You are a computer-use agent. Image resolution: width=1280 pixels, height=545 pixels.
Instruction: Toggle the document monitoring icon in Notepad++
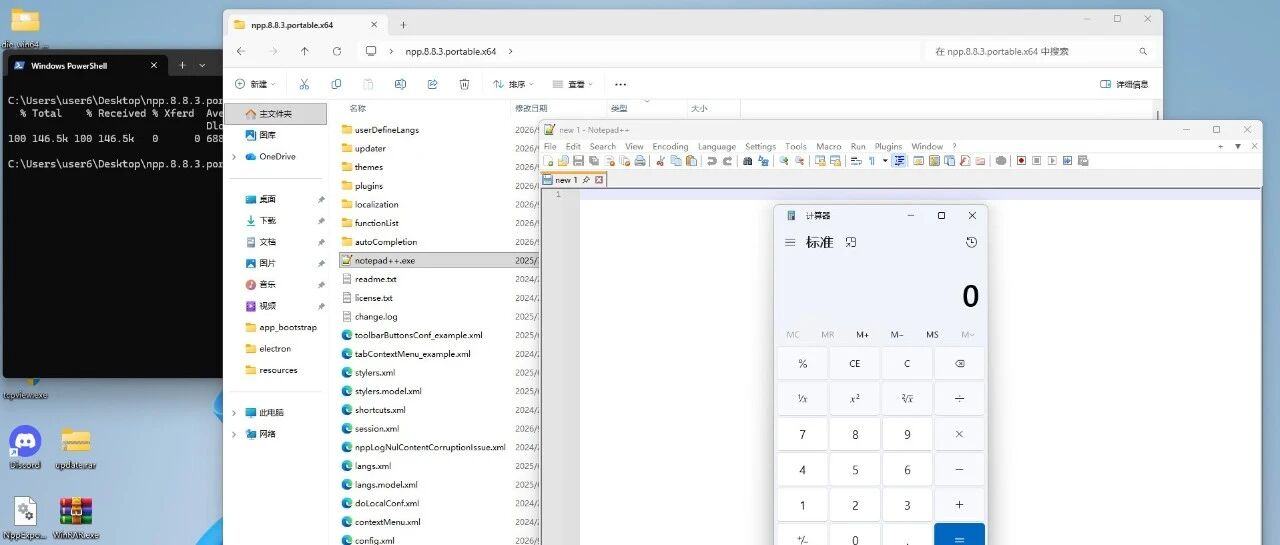(x=1000, y=160)
